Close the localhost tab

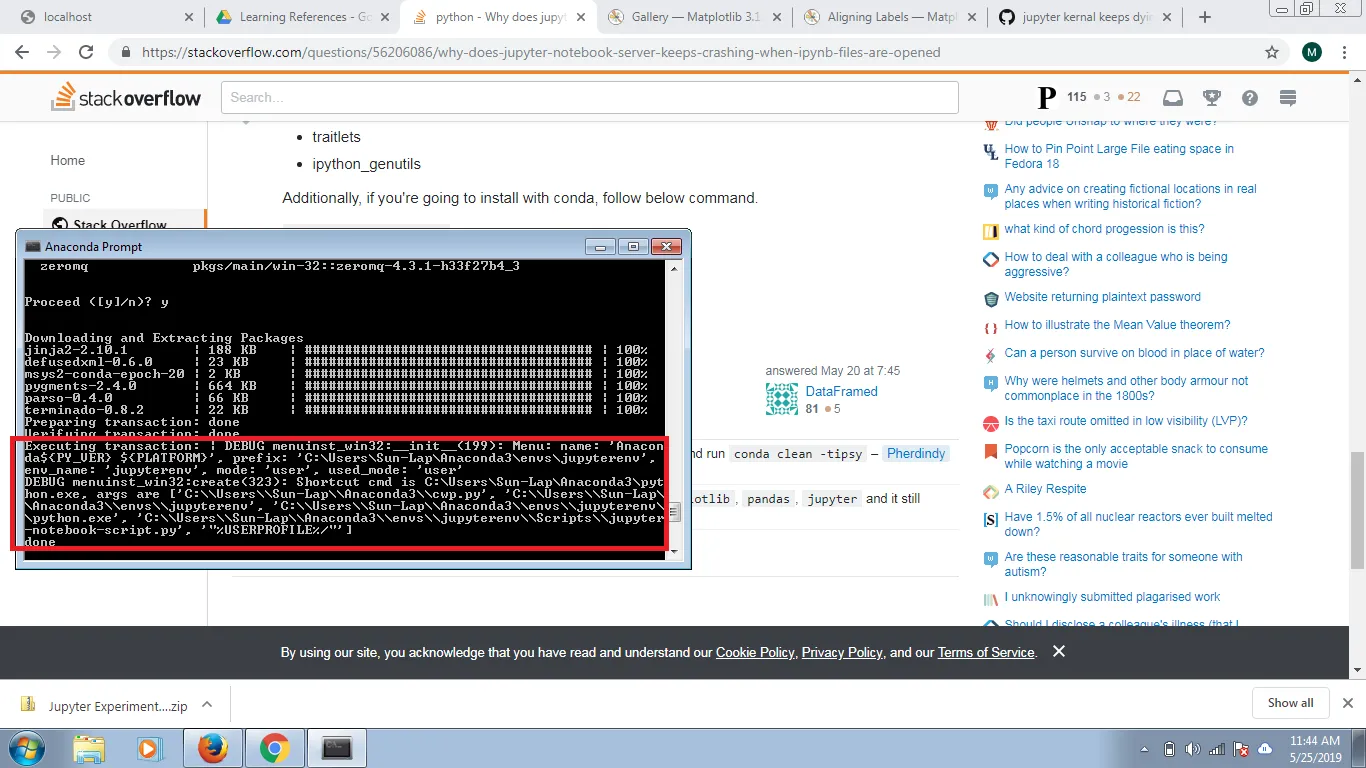coord(190,17)
